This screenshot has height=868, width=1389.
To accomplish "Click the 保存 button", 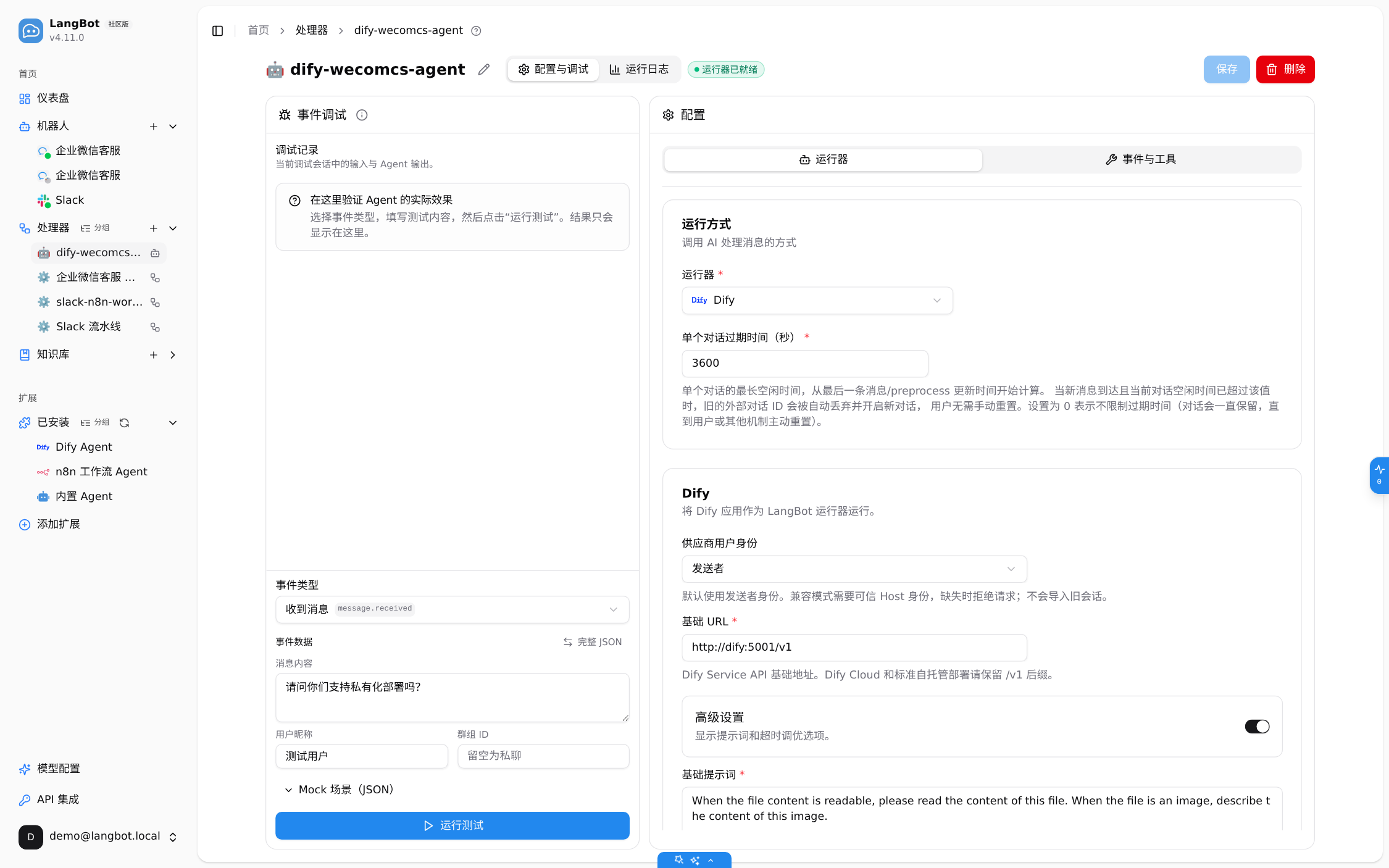I will pos(1226,70).
